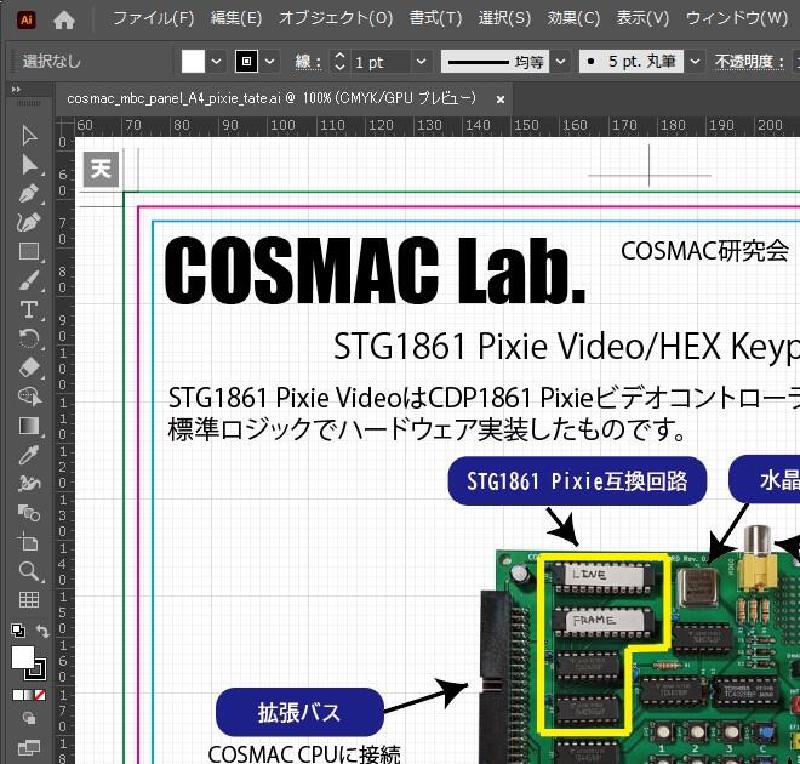Activate the Pen tool
This screenshot has height=764, width=800.
30,193
